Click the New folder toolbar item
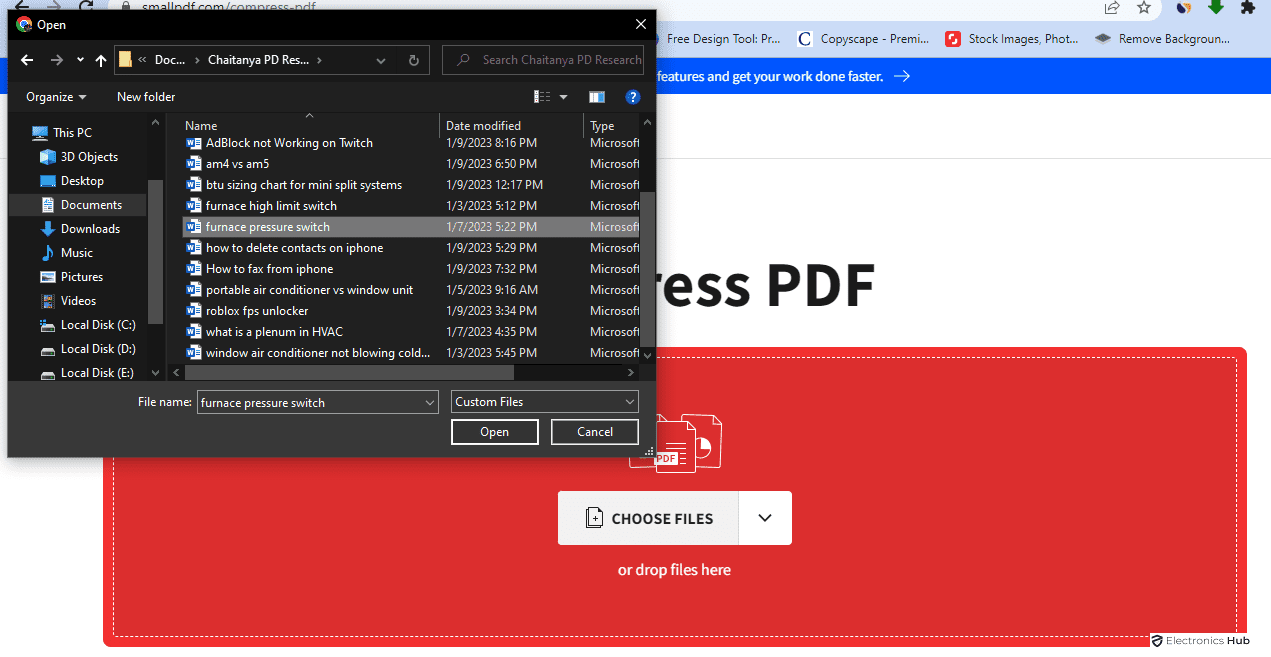The width and height of the screenshot is (1271, 657). pyautogui.click(x=146, y=97)
